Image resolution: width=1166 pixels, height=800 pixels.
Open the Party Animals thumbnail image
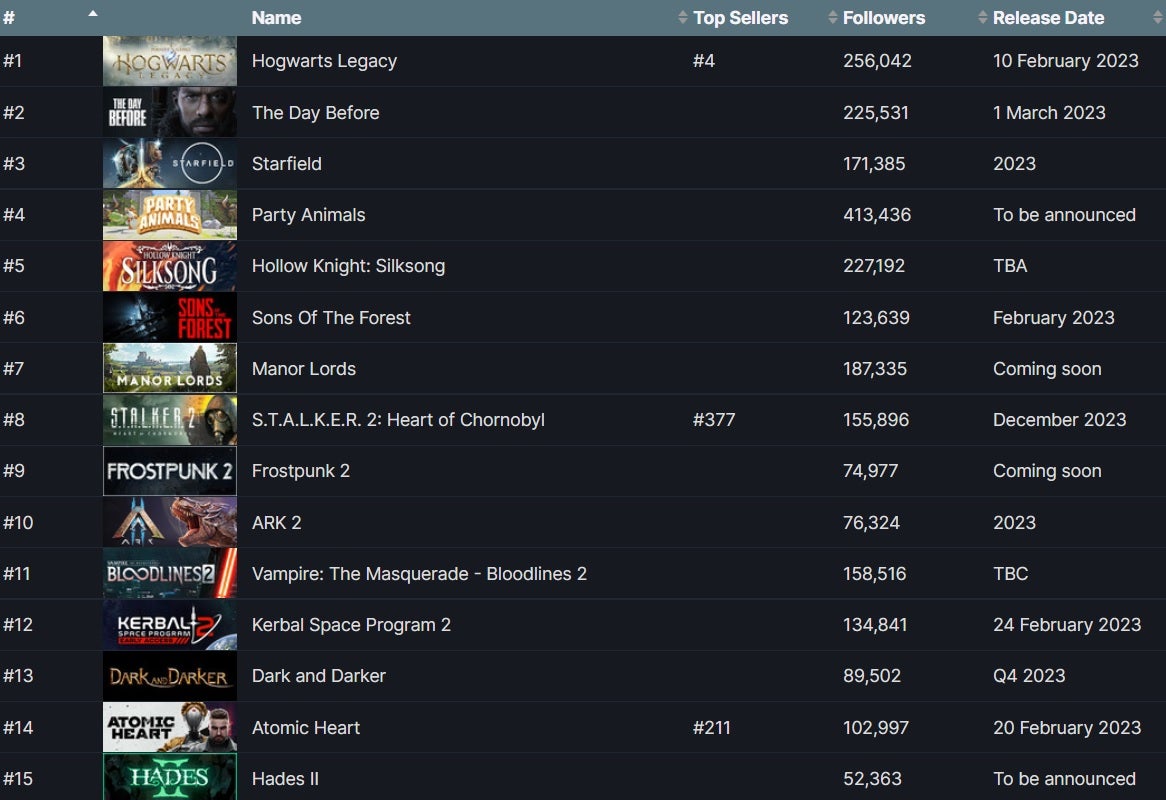pyautogui.click(x=170, y=215)
